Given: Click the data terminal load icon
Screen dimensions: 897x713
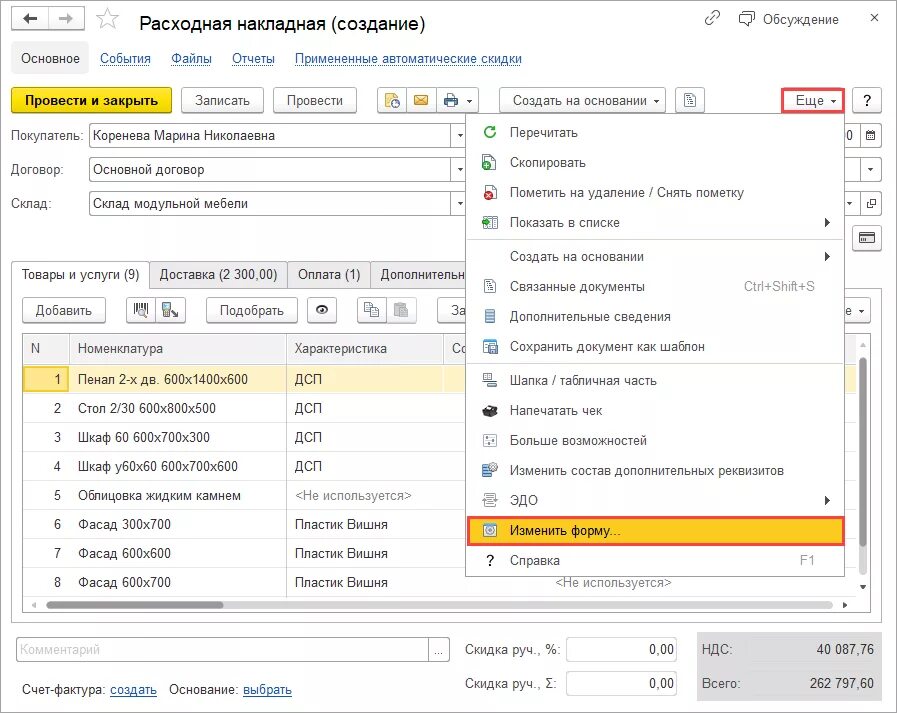Looking at the screenshot, I should pos(170,310).
